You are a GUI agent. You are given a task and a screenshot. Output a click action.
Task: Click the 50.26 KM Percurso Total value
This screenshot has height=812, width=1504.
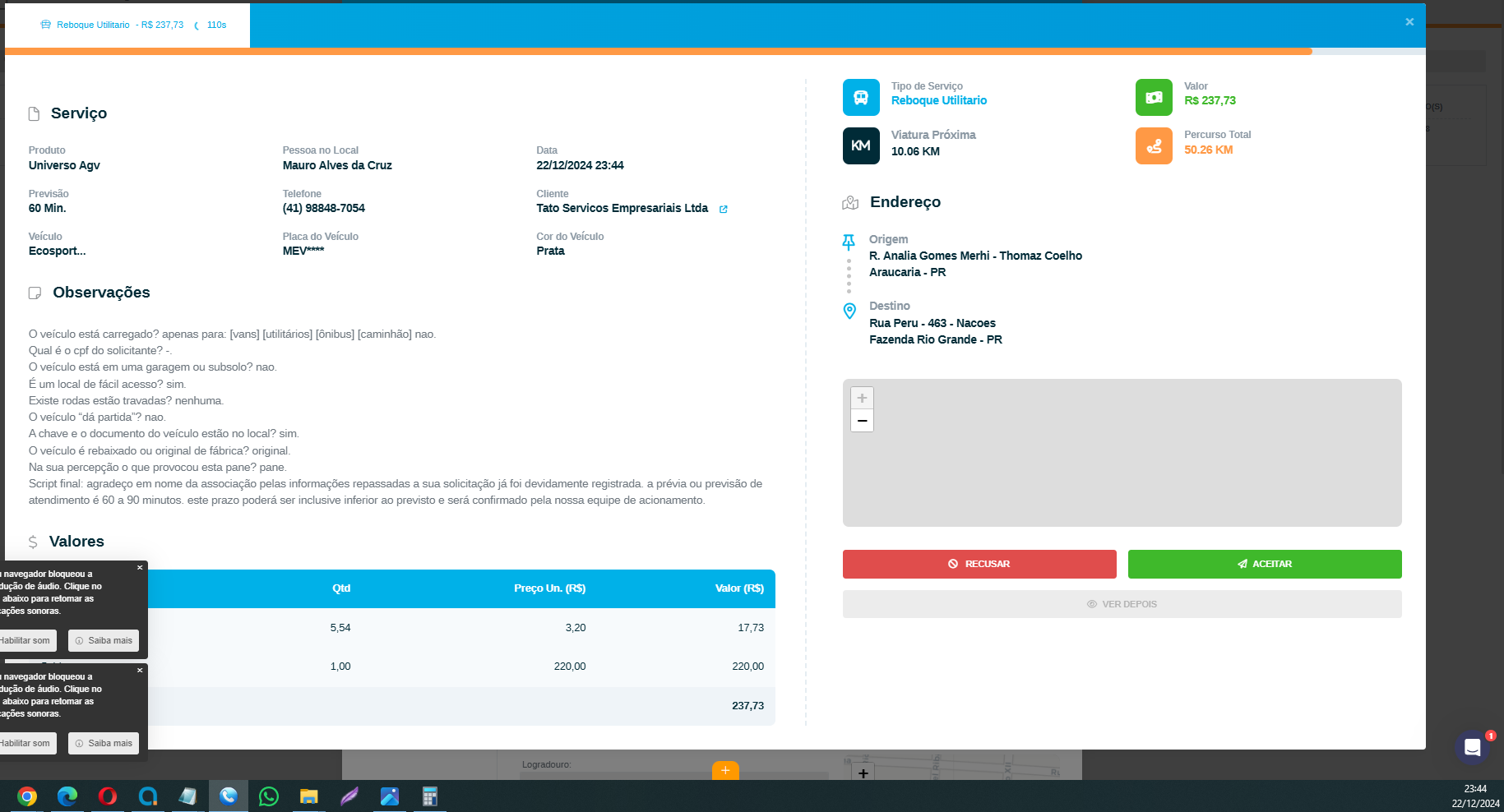(x=1209, y=150)
